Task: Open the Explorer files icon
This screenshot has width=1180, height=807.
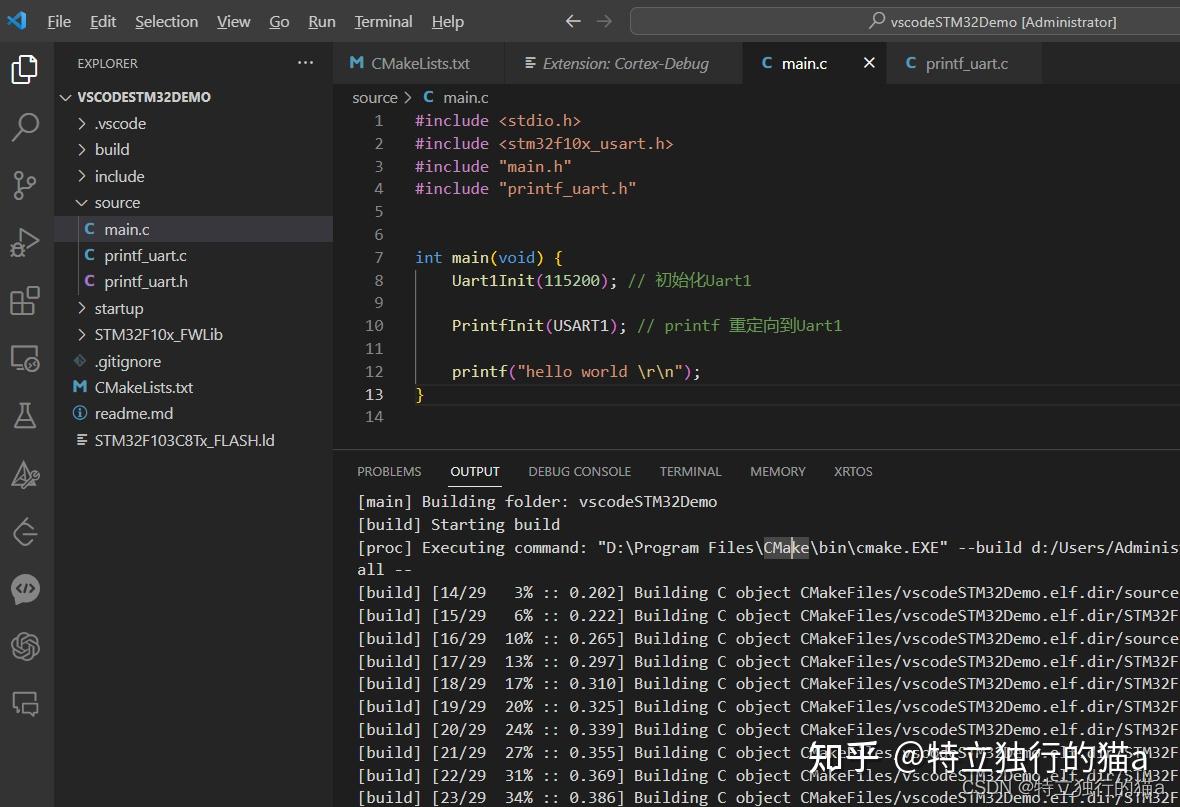Action: (x=25, y=68)
